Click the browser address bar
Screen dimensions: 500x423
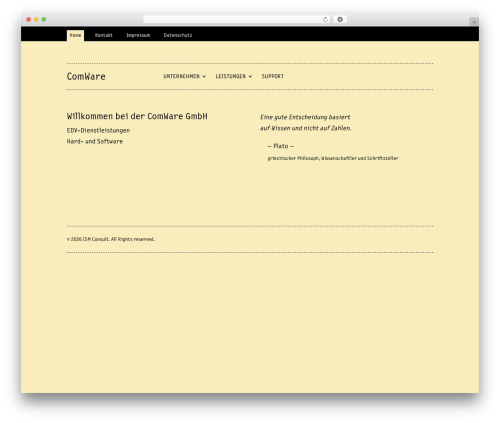click(x=237, y=19)
